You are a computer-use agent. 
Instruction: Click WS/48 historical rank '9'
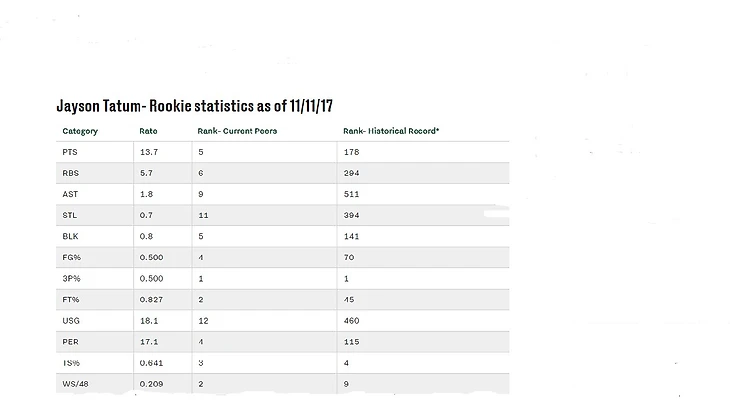click(346, 384)
